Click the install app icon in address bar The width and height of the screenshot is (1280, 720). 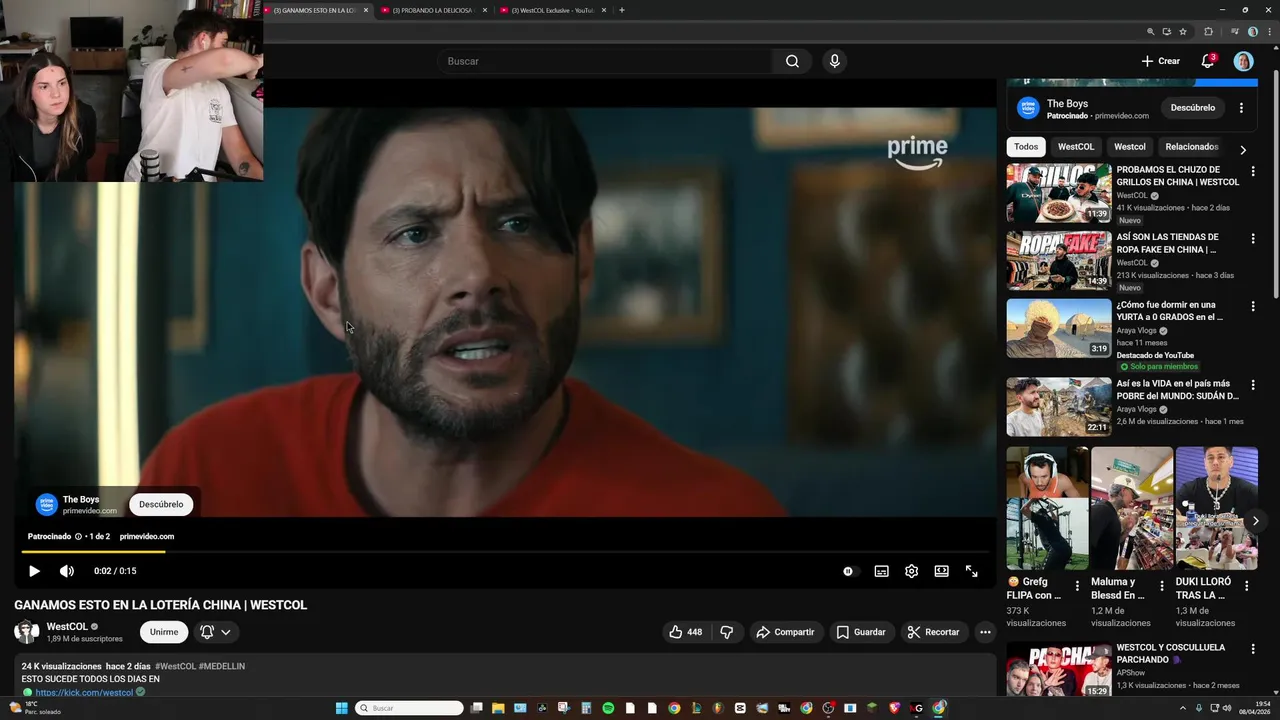(1166, 32)
